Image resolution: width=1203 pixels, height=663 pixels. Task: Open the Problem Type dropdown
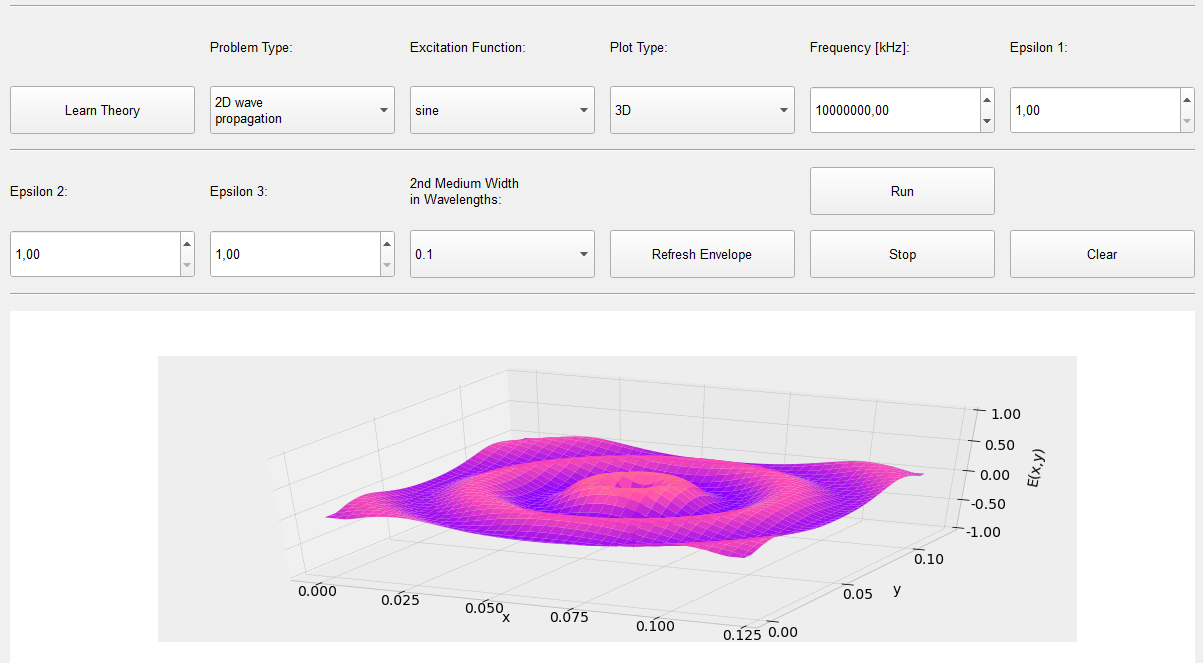(x=302, y=110)
